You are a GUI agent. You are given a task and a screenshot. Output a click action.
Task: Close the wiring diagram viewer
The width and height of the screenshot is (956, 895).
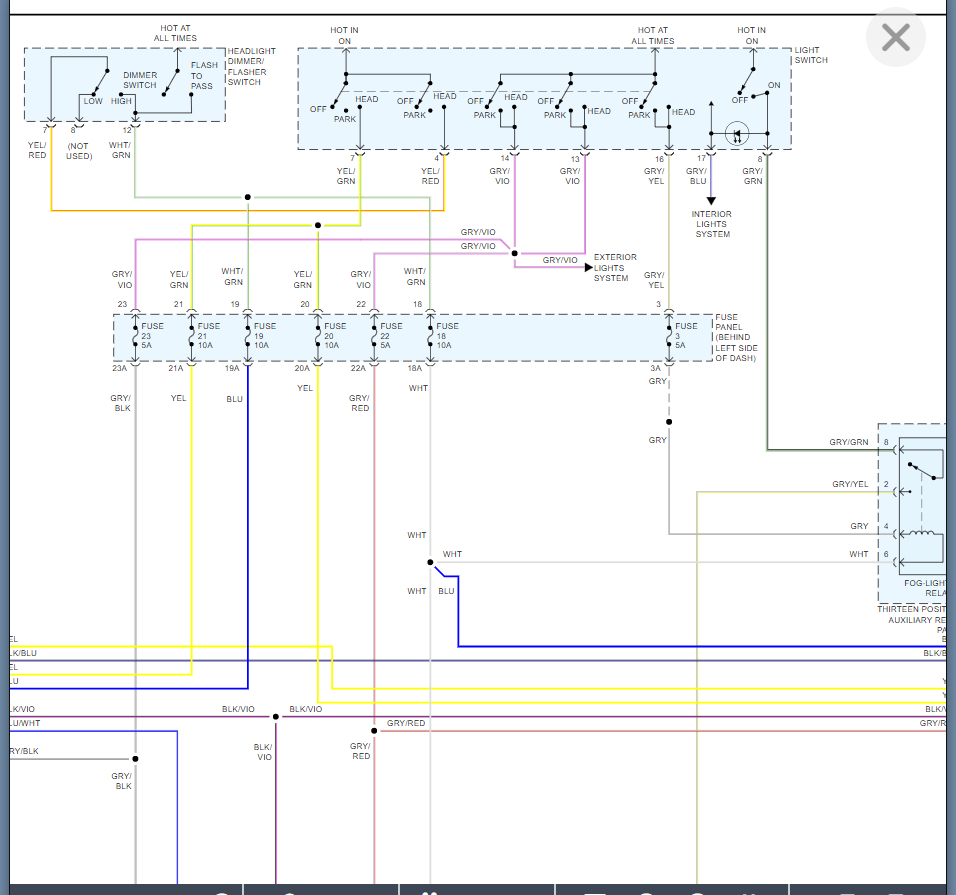[895, 38]
